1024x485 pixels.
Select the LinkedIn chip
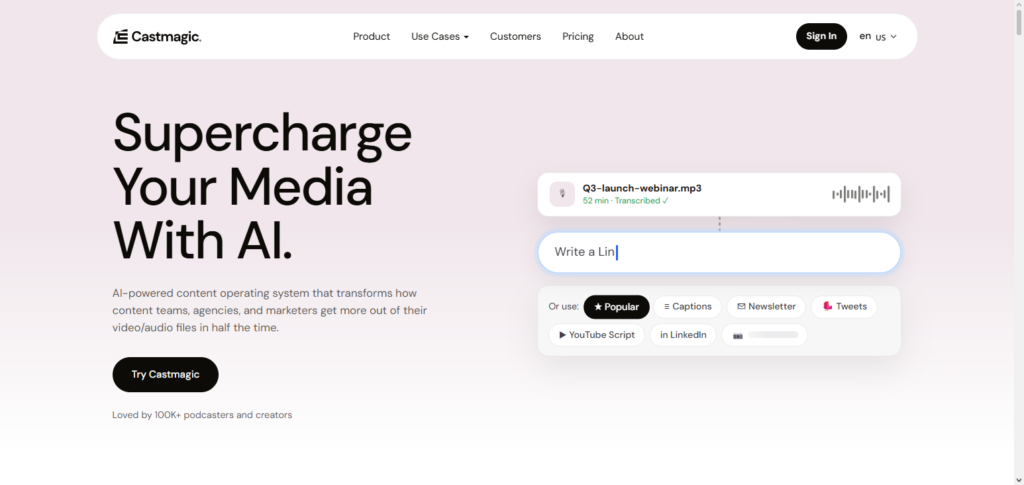[683, 335]
